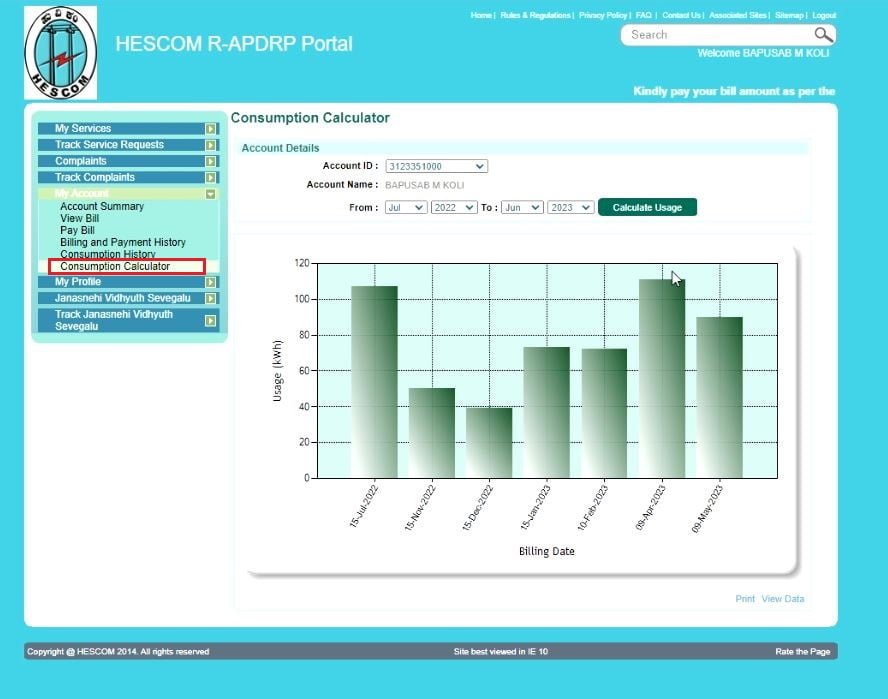This screenshot has height=699, width=888.
Task: Click the Billing Date axis label
Action: [547, 551]
